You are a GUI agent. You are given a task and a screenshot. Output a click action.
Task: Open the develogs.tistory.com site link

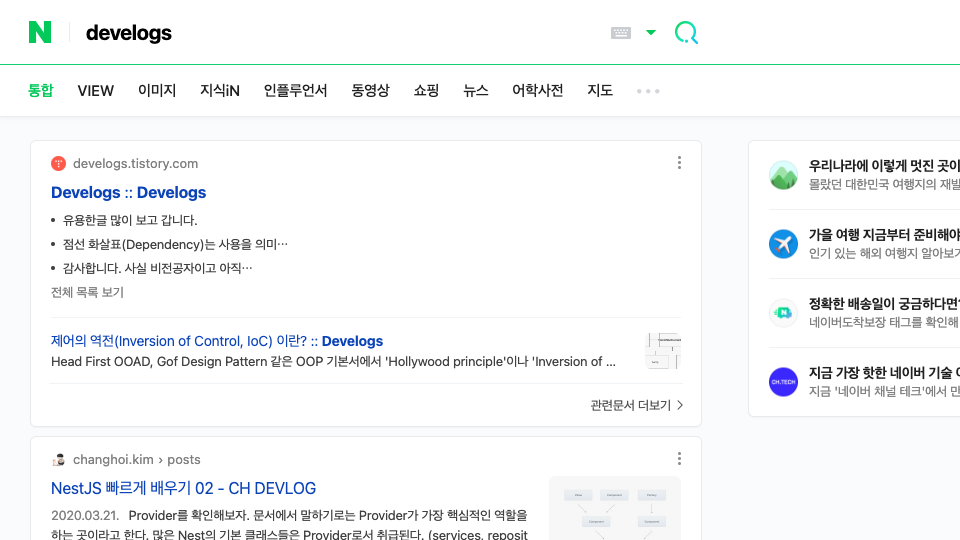pyautogui.click(x=135, y=163)
